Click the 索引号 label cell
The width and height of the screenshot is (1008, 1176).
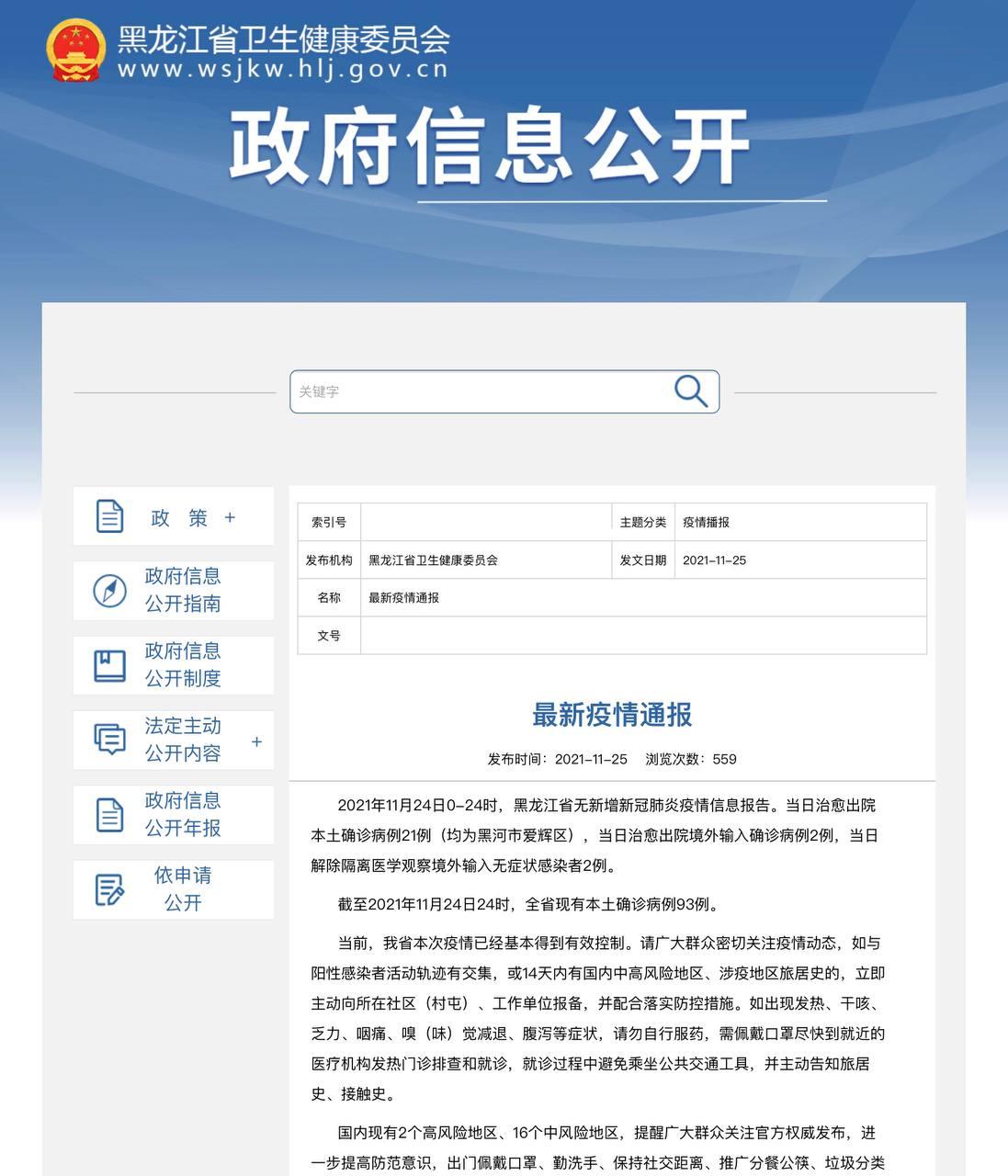tap(329, 522)
